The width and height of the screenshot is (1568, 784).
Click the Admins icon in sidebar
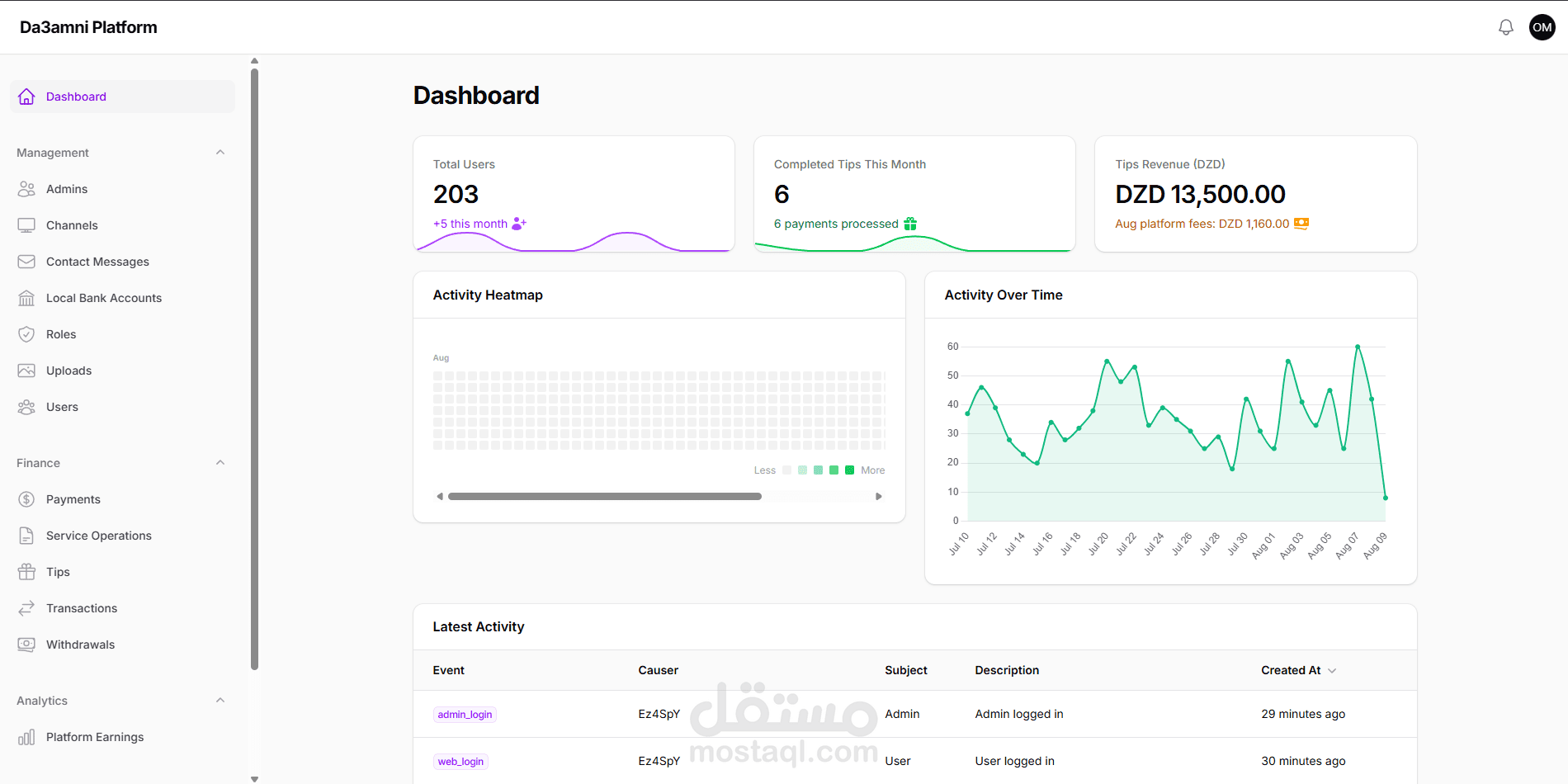26,189
